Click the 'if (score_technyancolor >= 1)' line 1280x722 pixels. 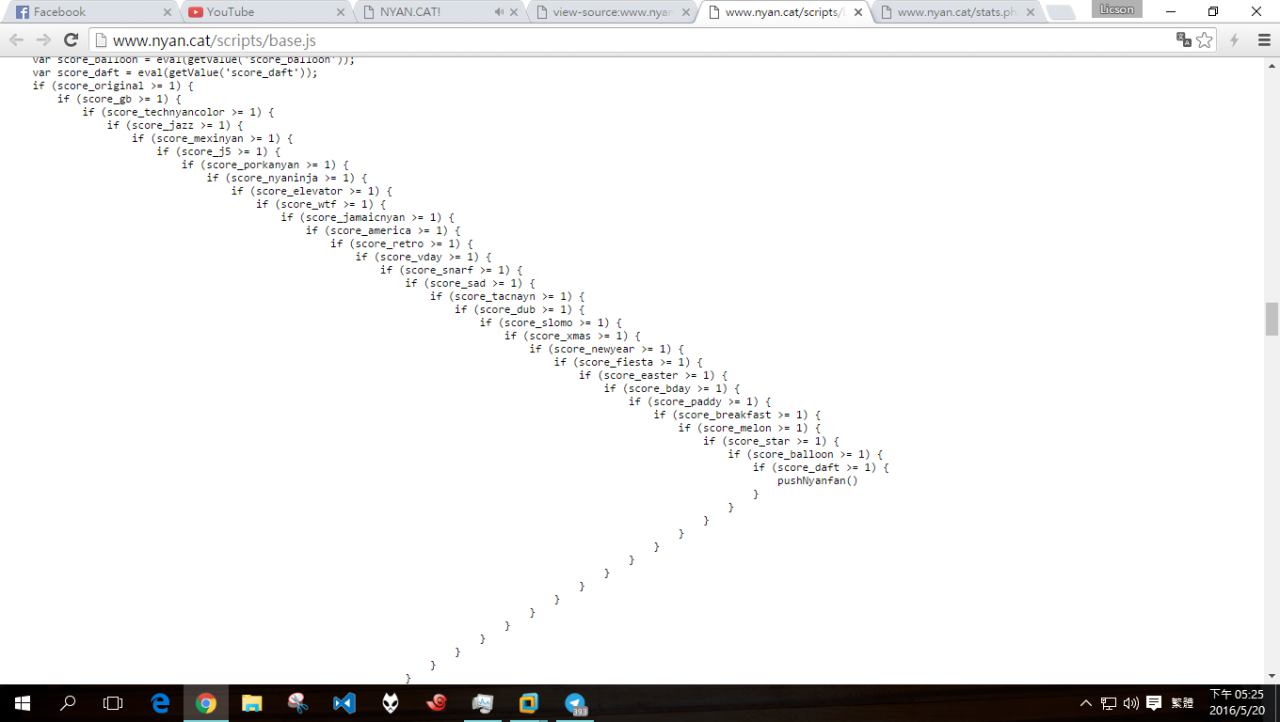point(178,112)
